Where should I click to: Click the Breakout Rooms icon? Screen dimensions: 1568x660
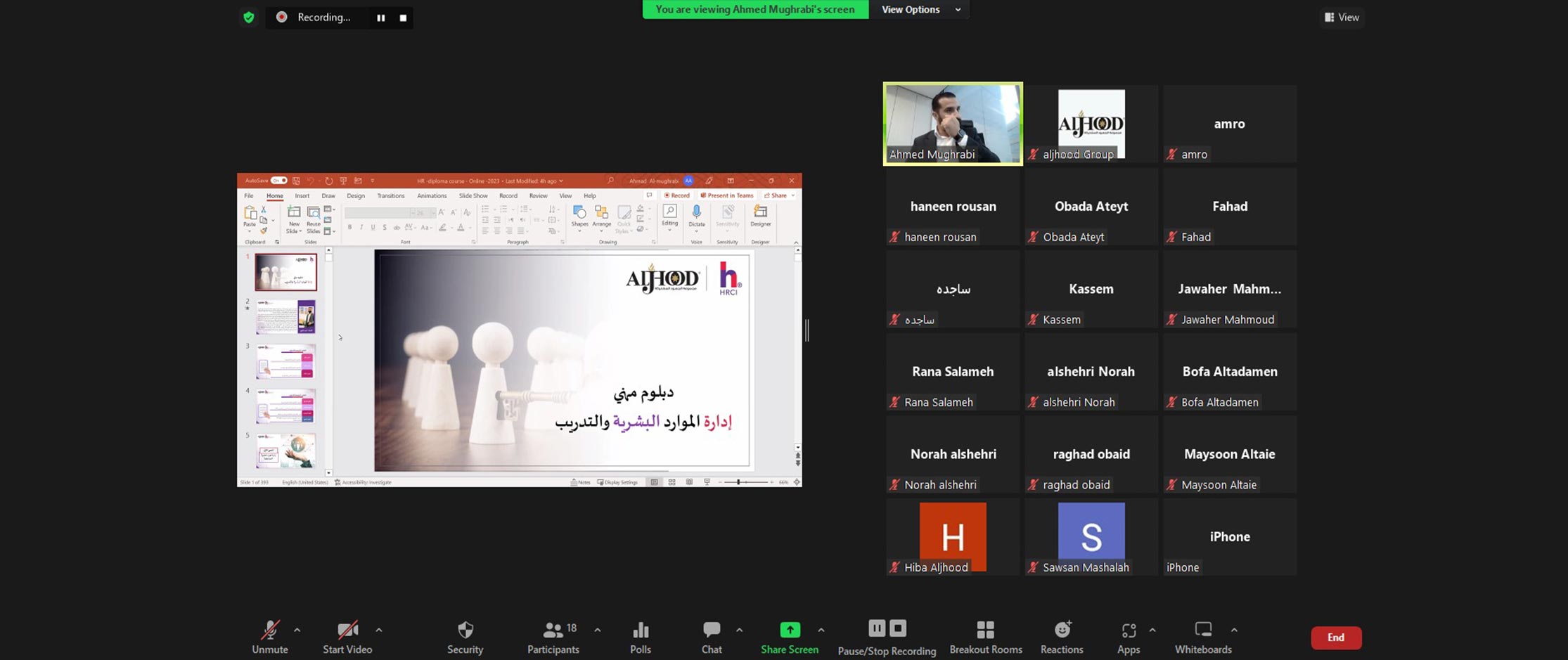[985, 630]
